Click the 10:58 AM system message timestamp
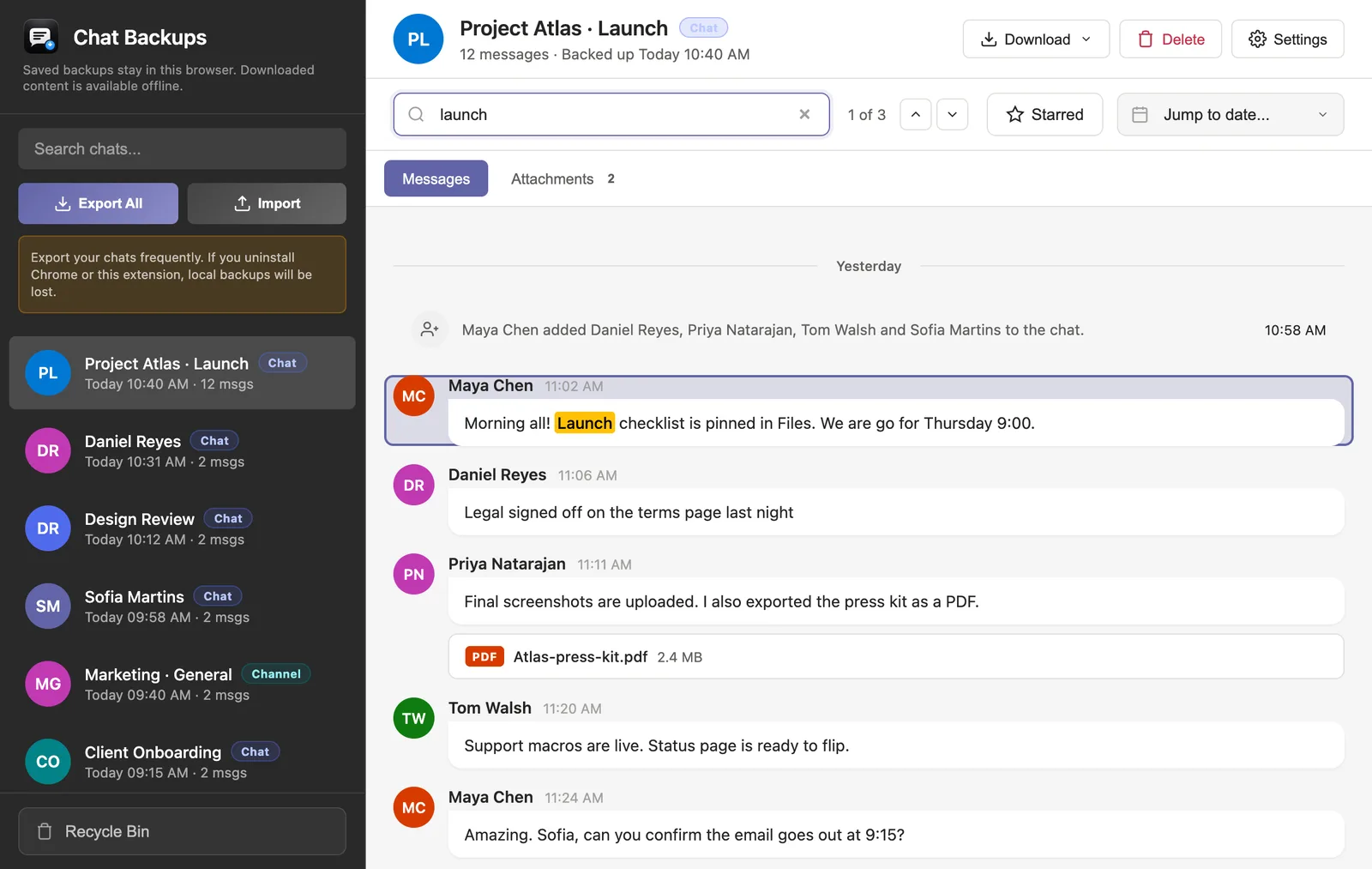The image size is (1372, 869). 1295,329
